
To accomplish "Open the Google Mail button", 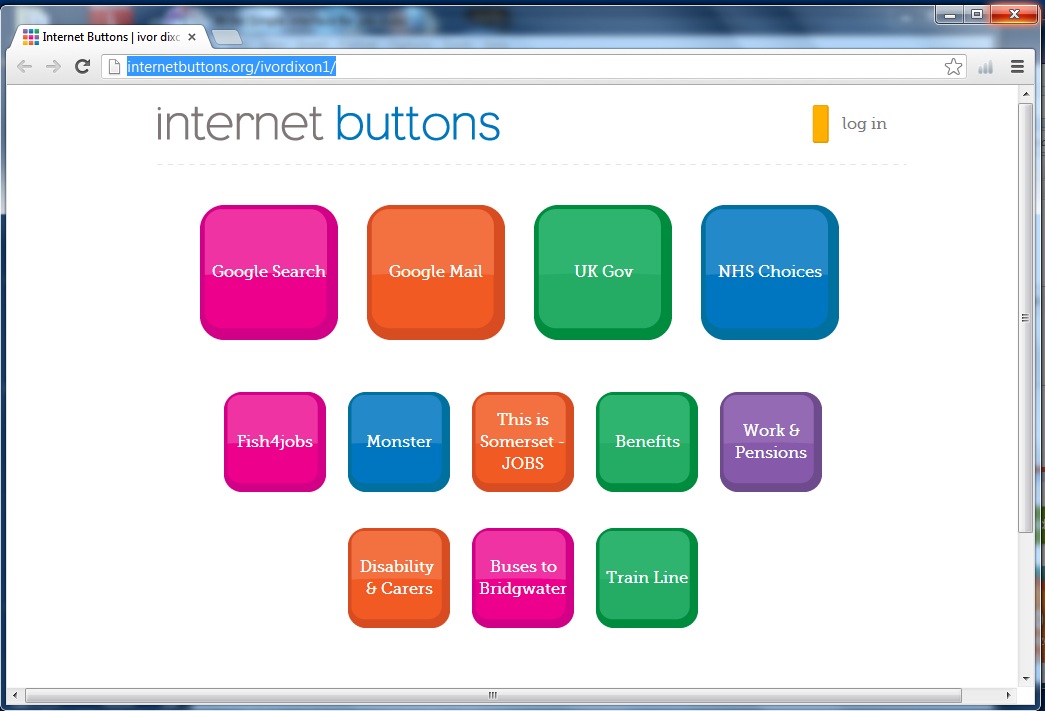I will [x=436, y=272].
